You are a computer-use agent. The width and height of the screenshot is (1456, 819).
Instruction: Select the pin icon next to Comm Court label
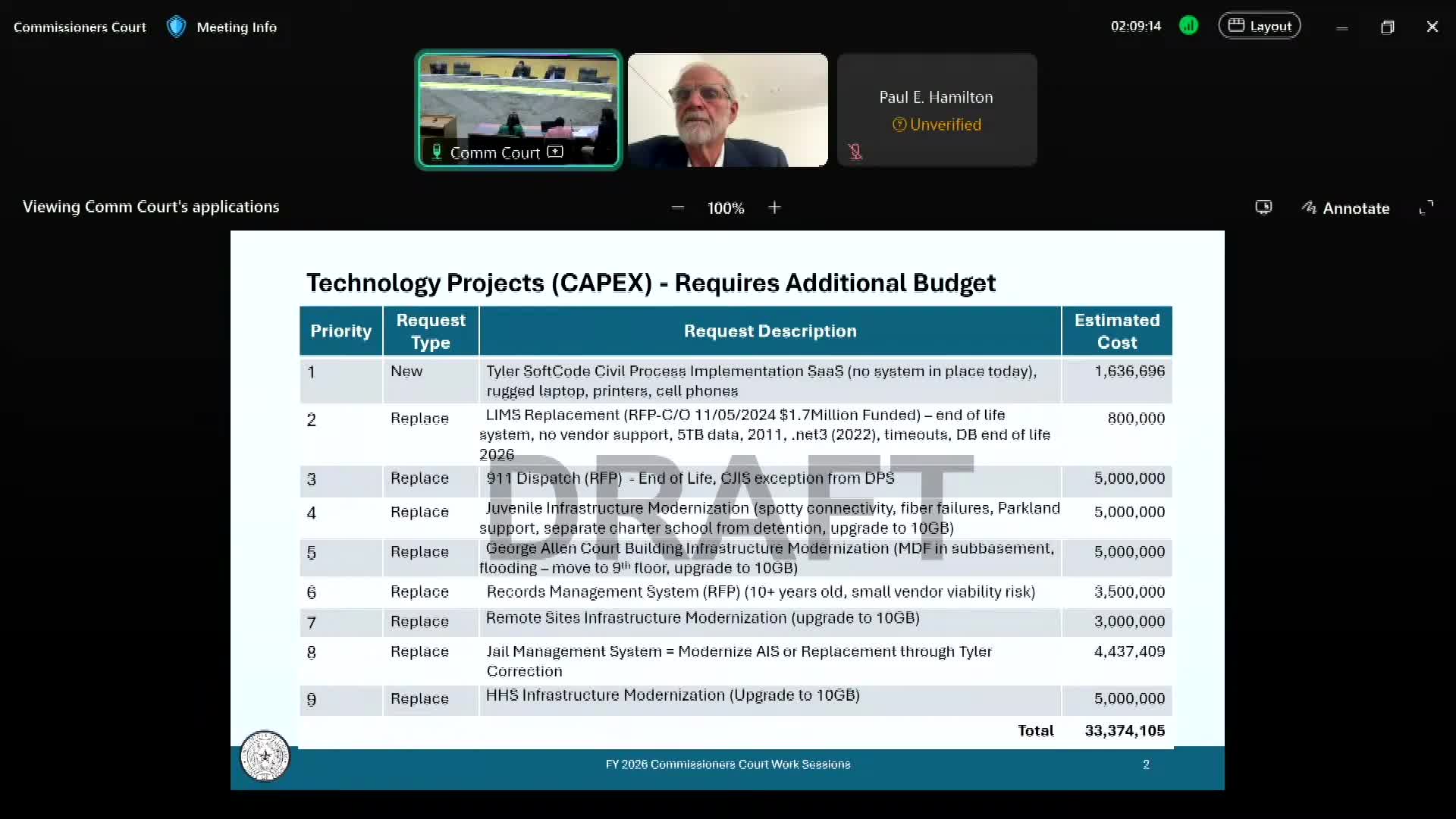pyautogui.click(x=556, y=151)
